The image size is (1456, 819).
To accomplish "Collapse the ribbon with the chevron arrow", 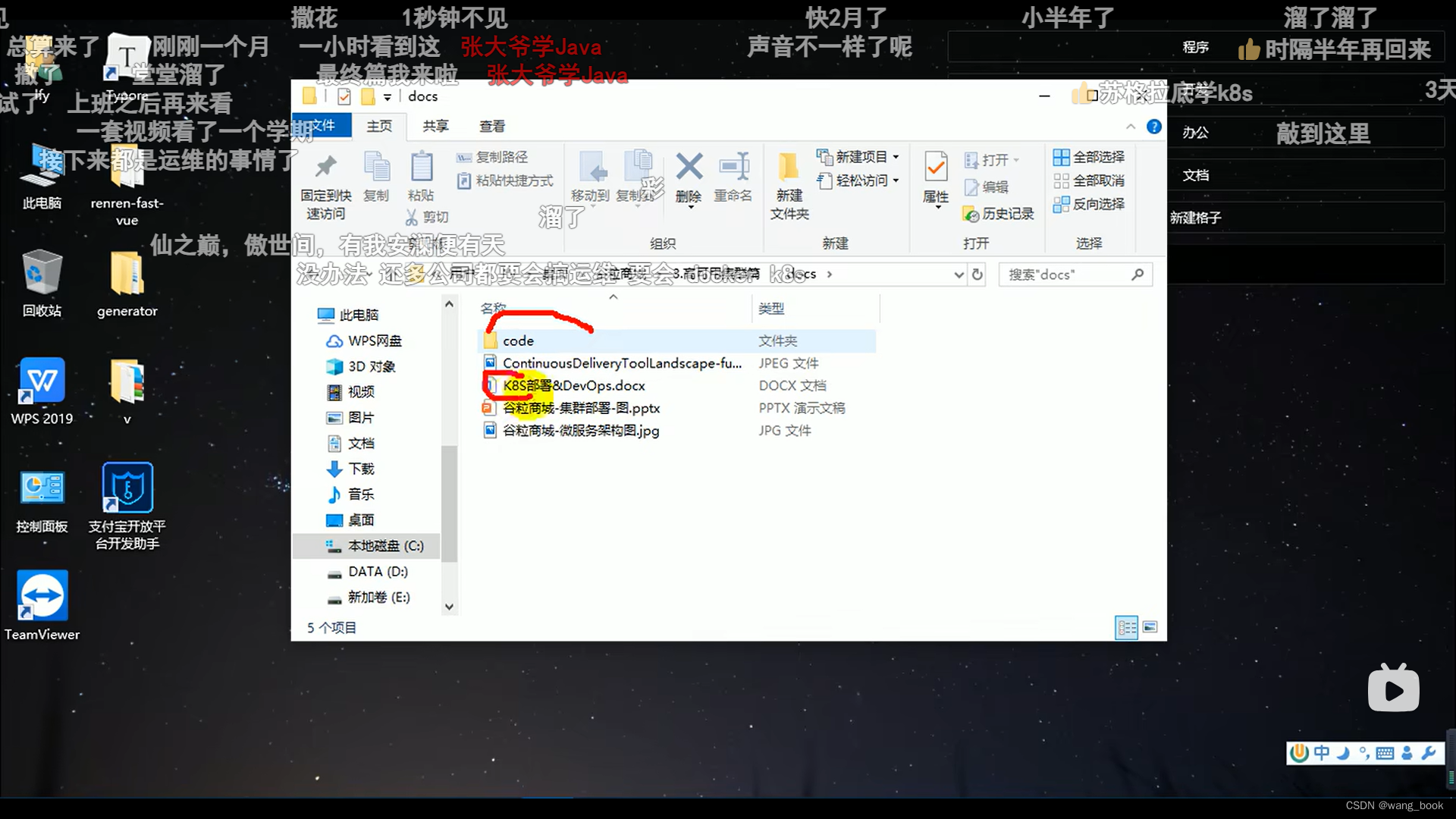I will click(1131, 127).
